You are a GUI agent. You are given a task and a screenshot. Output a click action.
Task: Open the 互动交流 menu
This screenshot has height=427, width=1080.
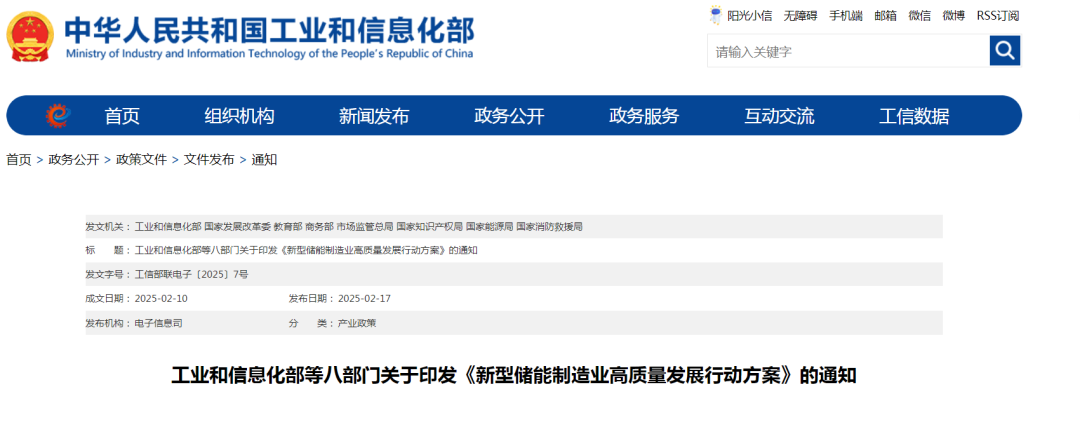click(779, 116)
